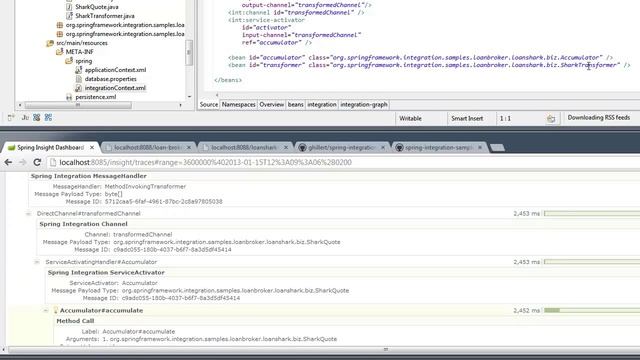The height and width of the screenshot is (360, 640).
Task: Click the 1 : 1 cursor position
Action: point(505,118)
